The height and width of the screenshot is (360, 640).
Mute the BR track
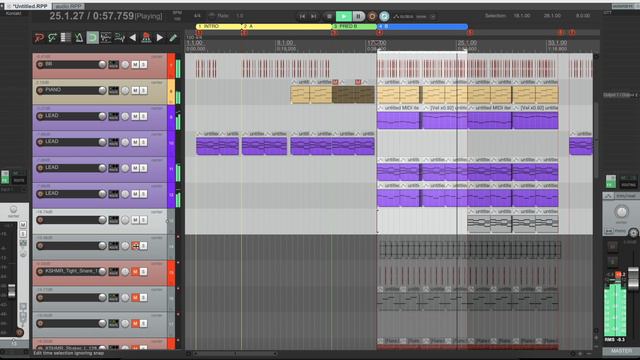pos(135,64)
